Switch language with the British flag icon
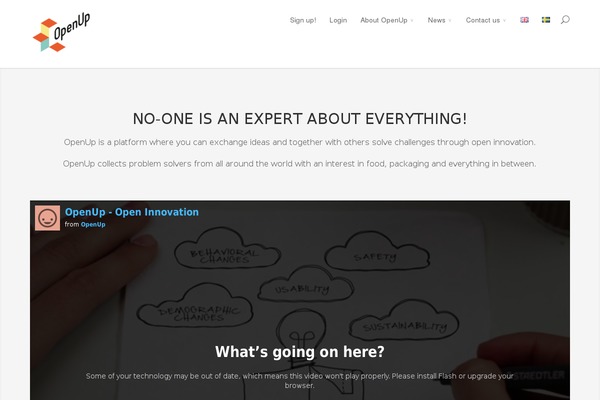The image size is (600, 400). point(524,20)
